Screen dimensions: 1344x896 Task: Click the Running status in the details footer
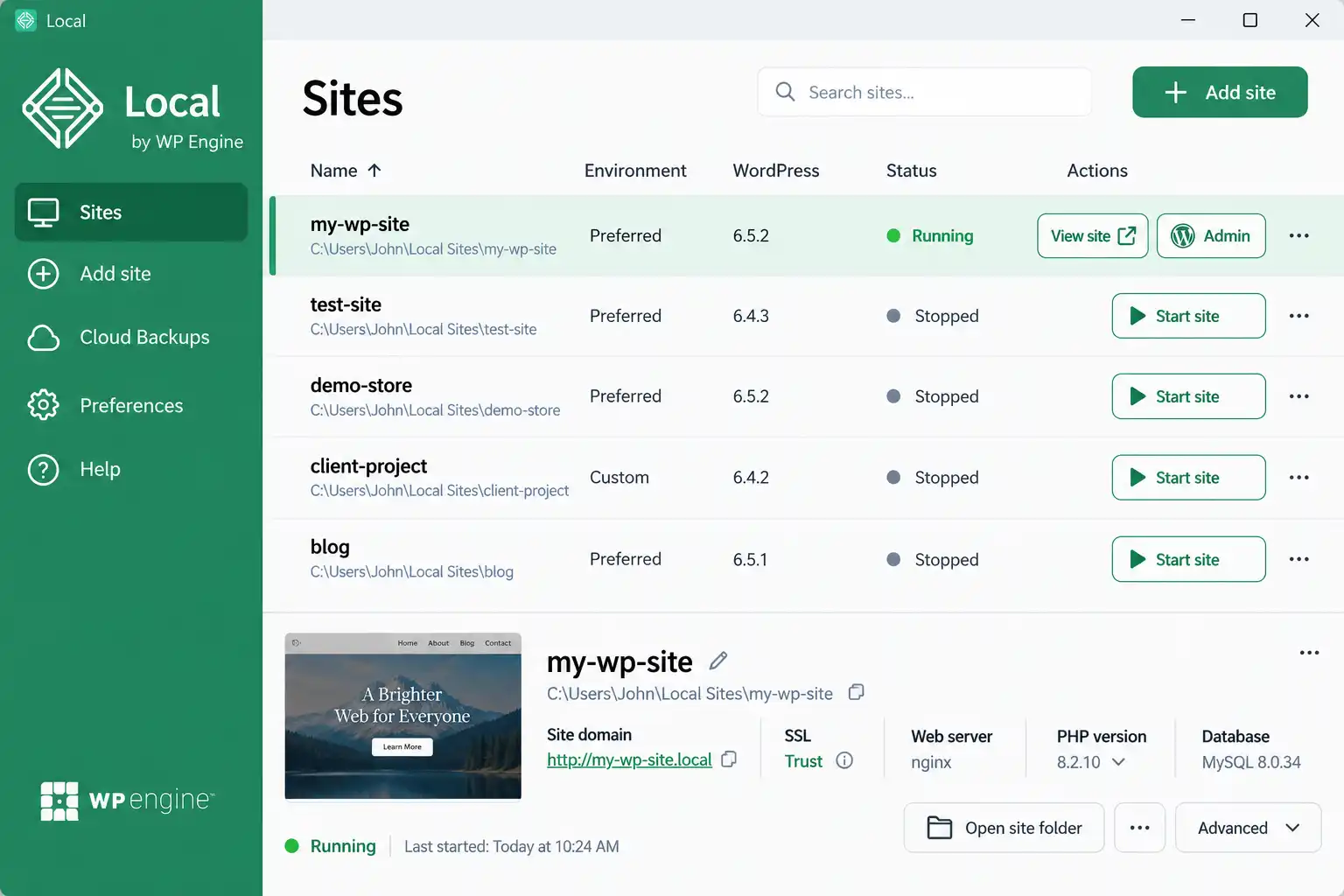click(x=331, y=846)
